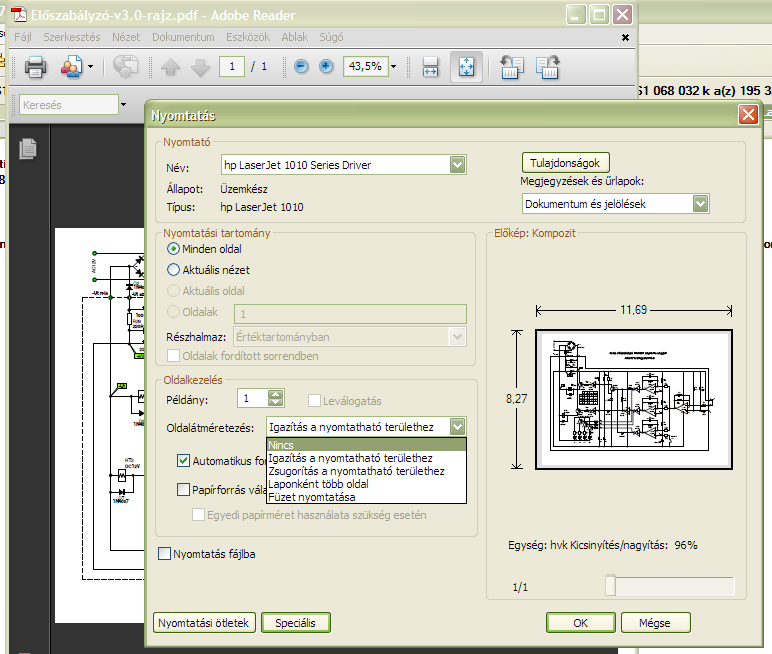Open the printer name dropdown

(x=457, y=164)
